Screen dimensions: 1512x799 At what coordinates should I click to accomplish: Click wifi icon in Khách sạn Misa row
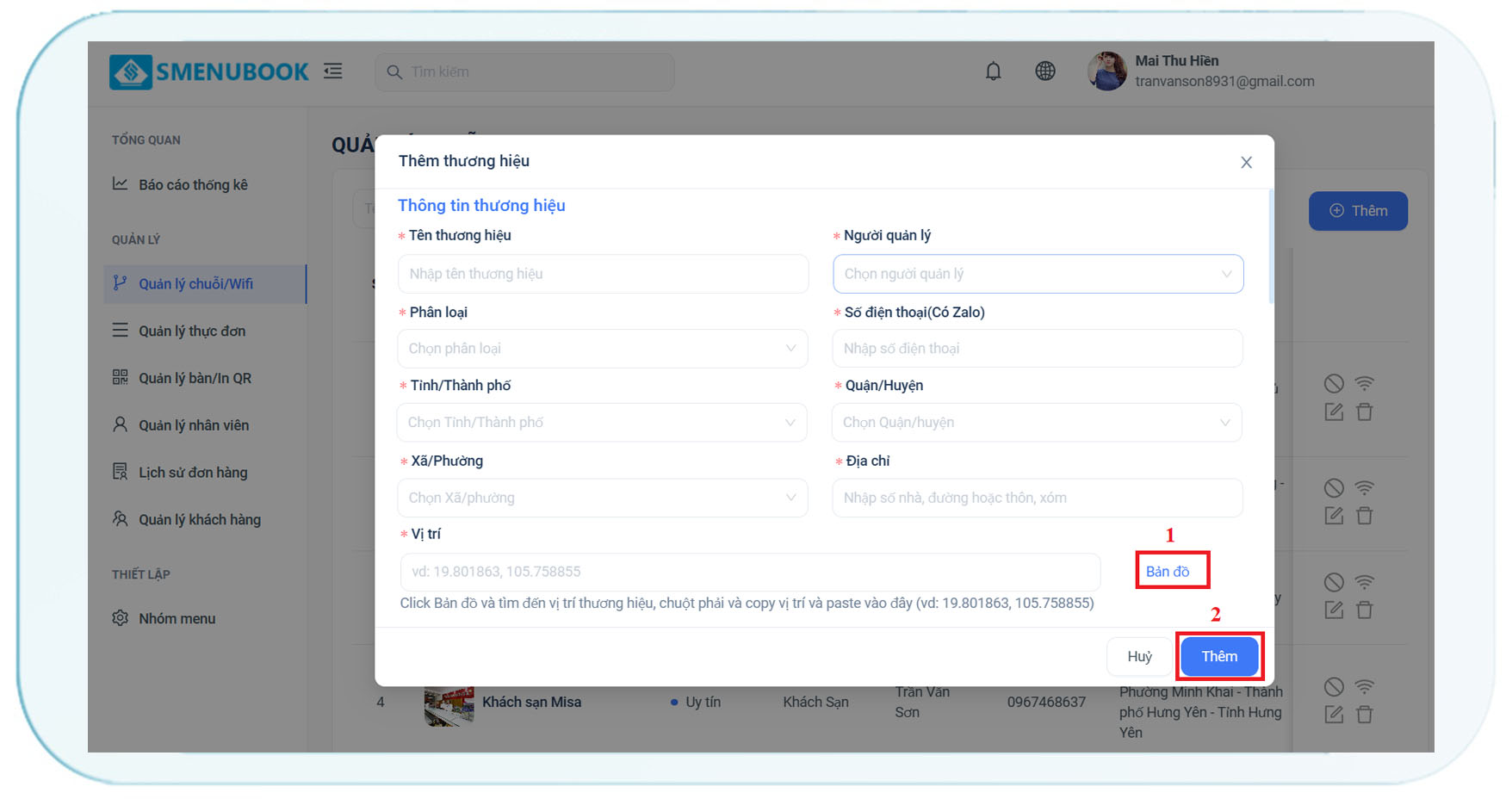pos(1364,686)
